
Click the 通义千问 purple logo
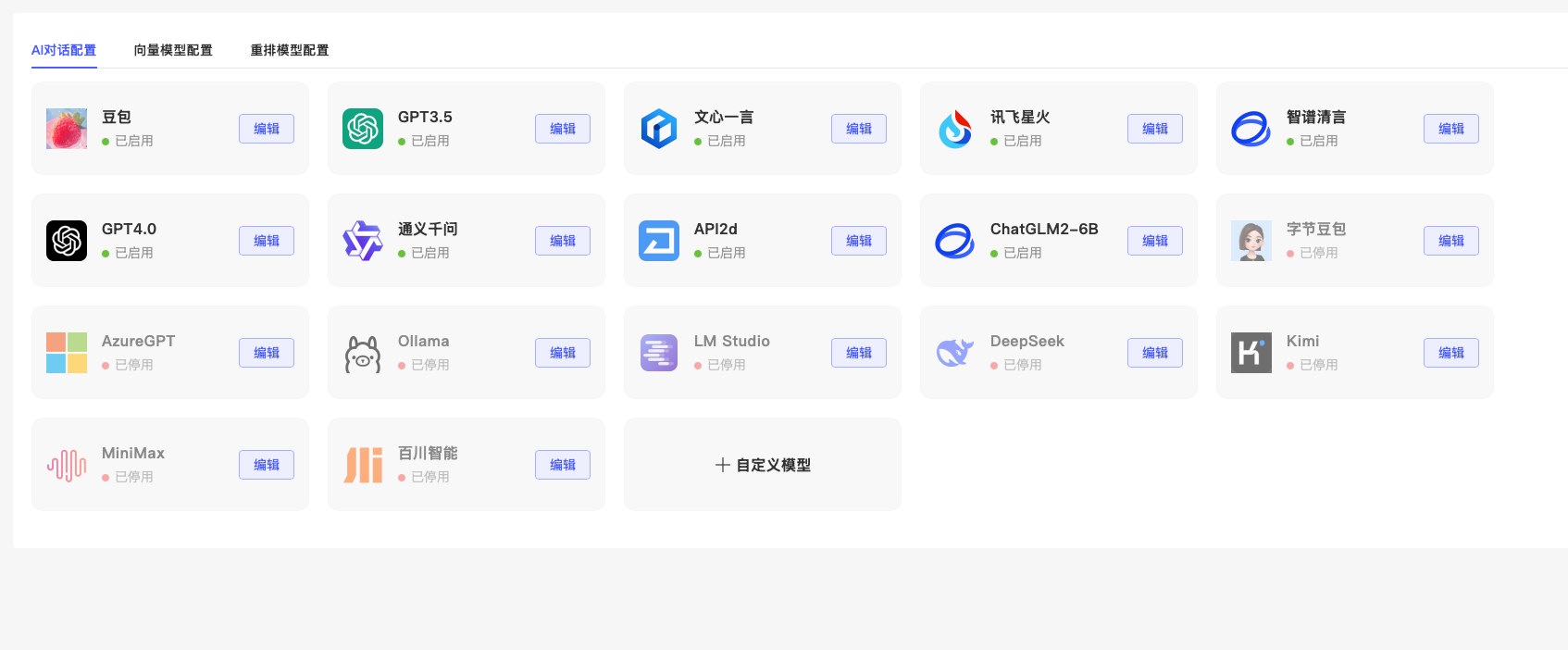363,241
